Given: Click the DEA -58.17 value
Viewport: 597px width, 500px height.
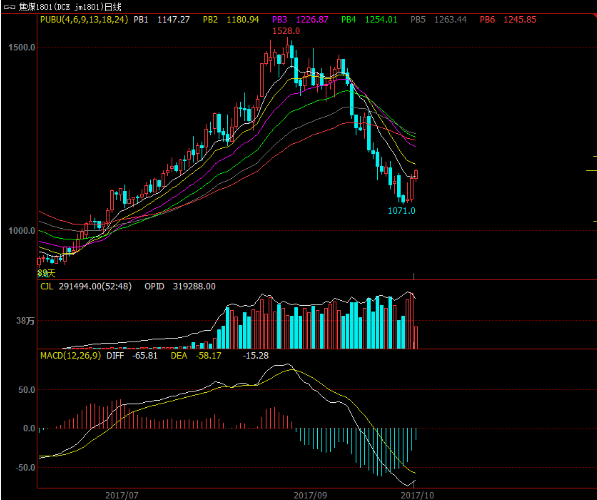Looking at the screenshot, I should tap(196, 356).
